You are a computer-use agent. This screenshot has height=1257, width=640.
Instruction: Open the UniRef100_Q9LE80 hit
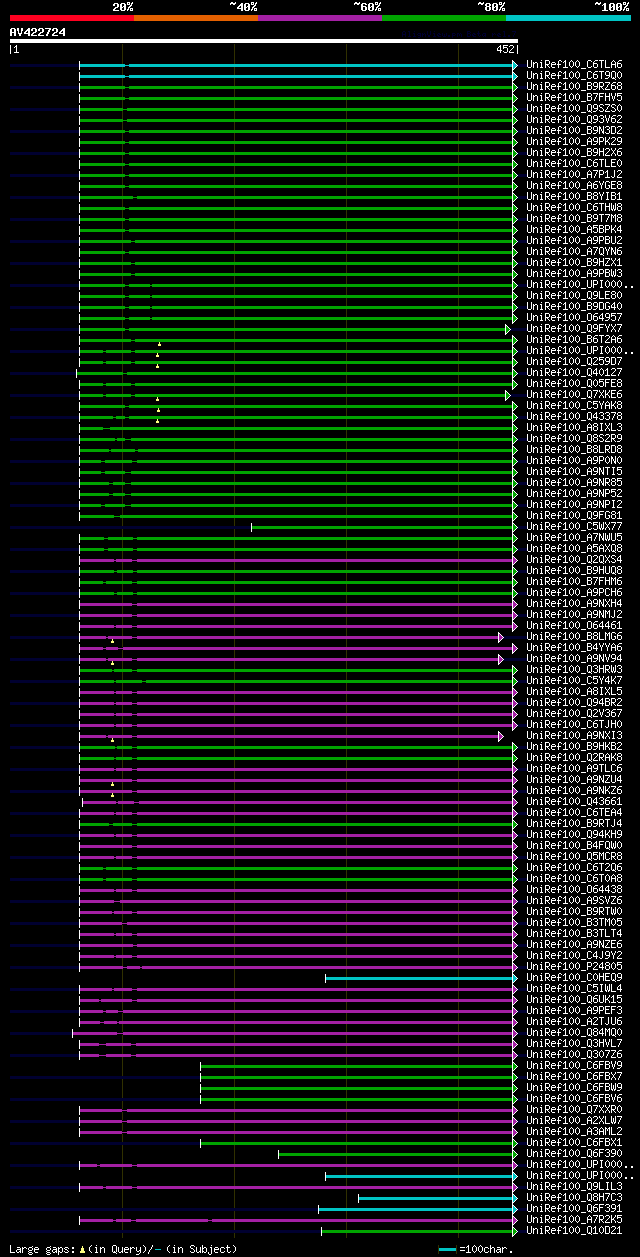point(574,295)
